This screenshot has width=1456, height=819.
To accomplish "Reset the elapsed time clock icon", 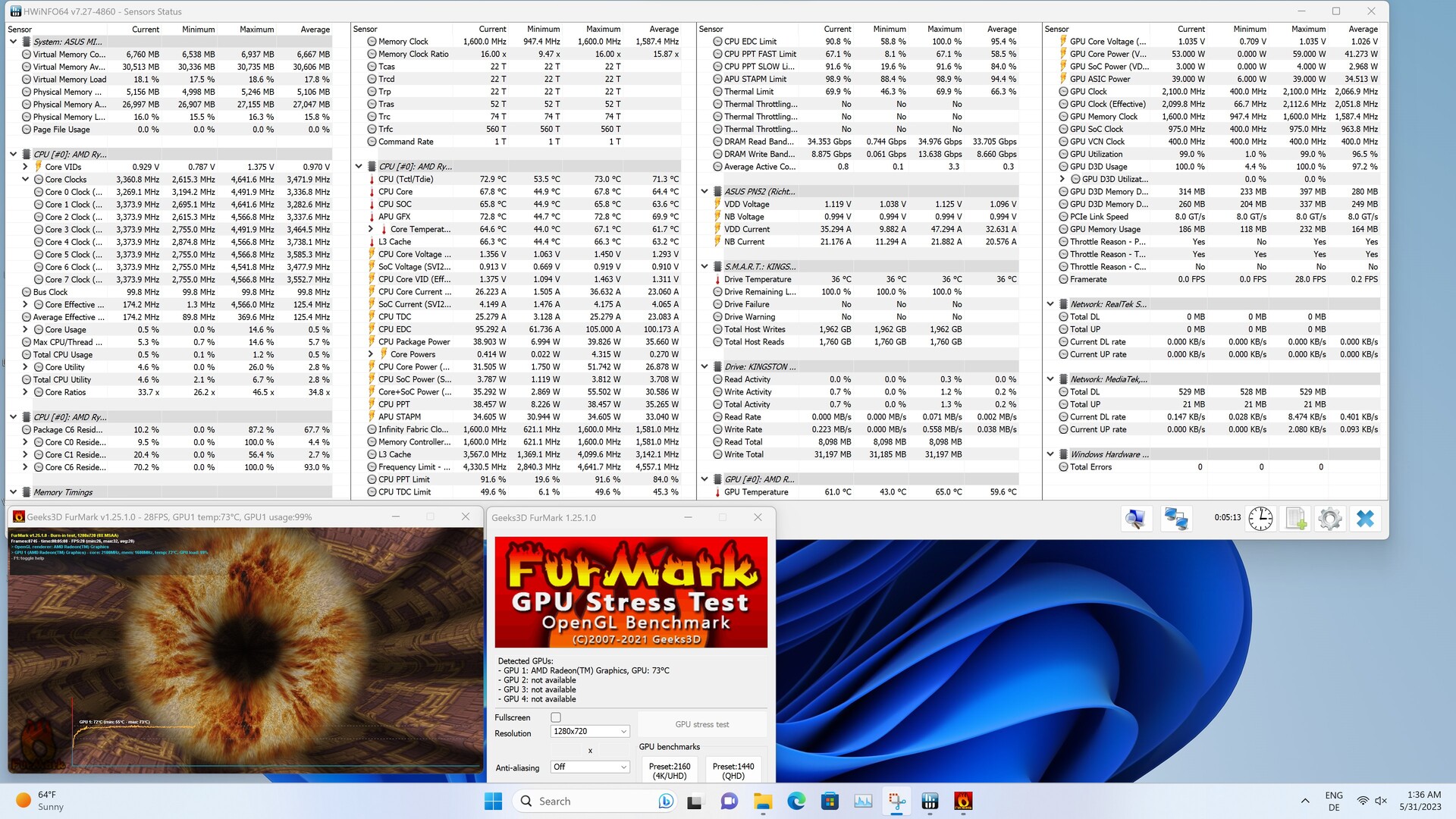I will [1260, 519].
